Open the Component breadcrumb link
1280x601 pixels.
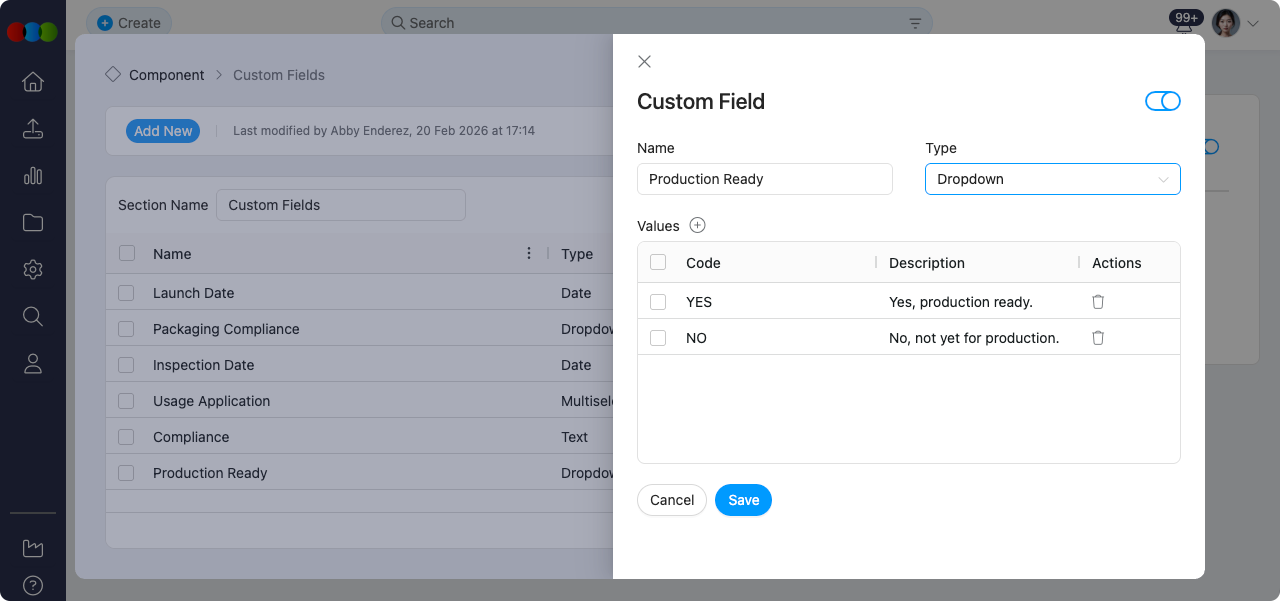click(x=167, y=74)
